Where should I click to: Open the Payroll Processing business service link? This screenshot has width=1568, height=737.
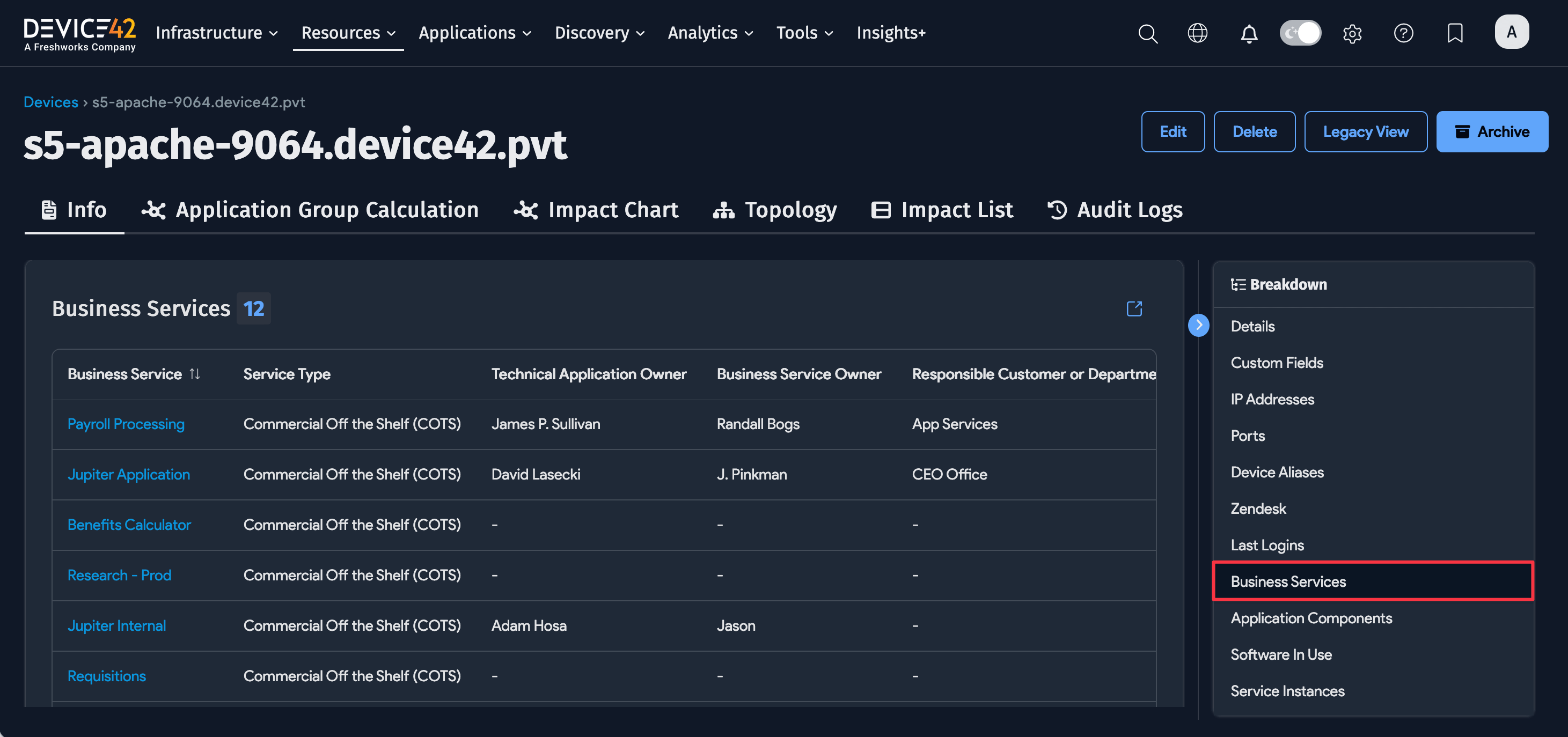(126, 424)
